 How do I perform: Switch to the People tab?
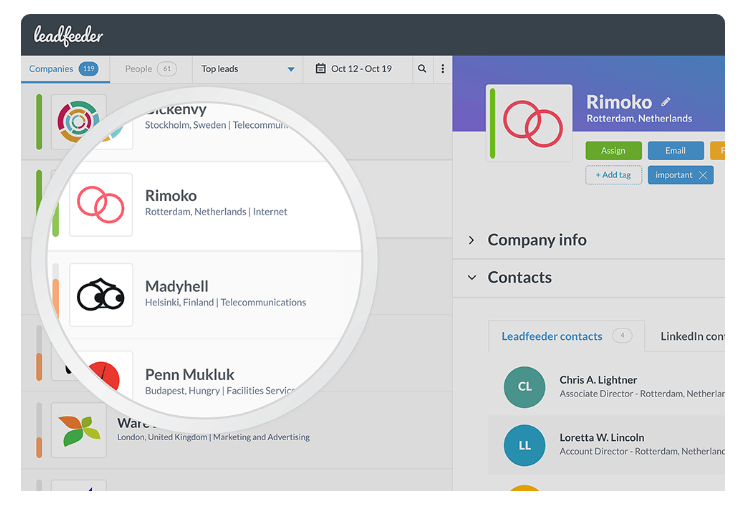(150, 69)
